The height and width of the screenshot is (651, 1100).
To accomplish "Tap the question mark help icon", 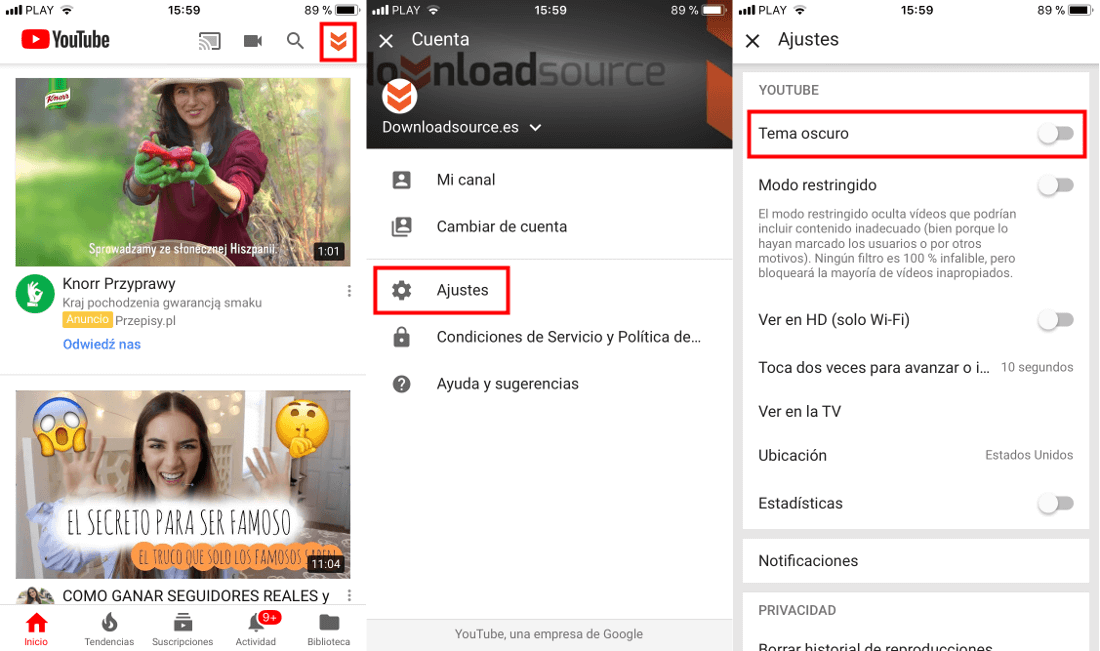I will pyautogui.click(x=401, y=384).
